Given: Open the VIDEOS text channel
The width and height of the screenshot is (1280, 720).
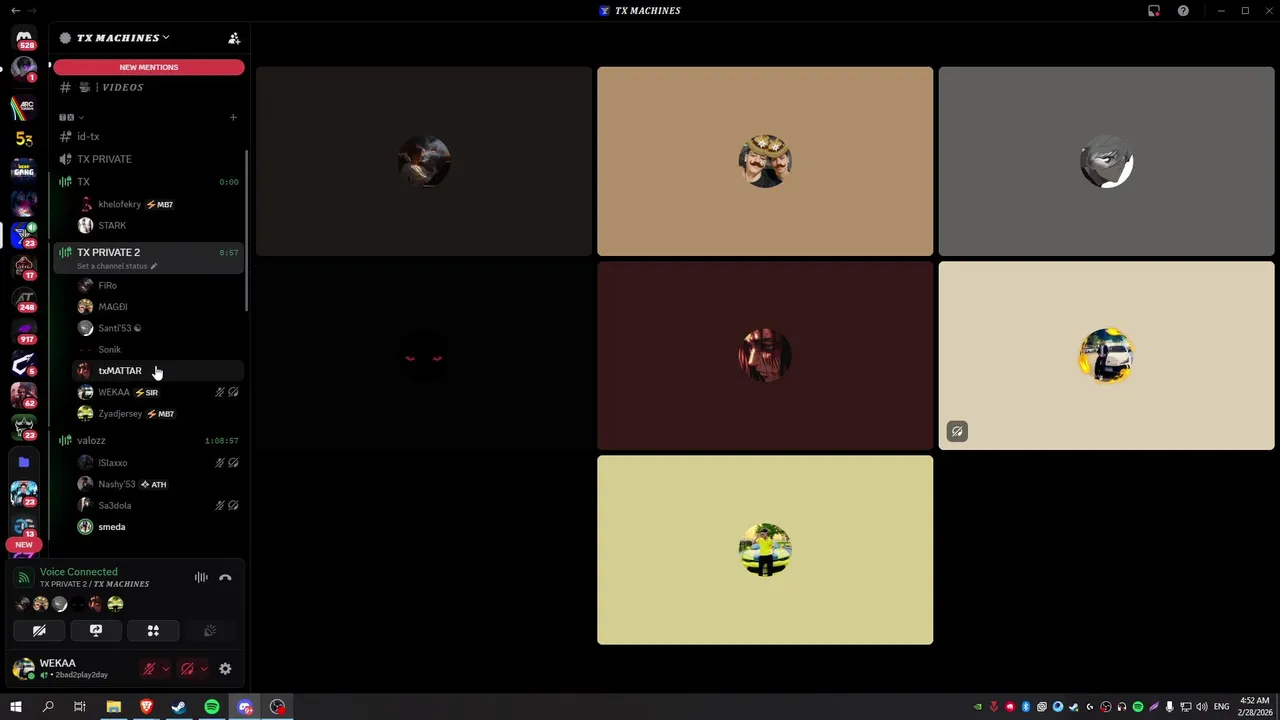Looking at the screenshot, I should coord(148,88).
